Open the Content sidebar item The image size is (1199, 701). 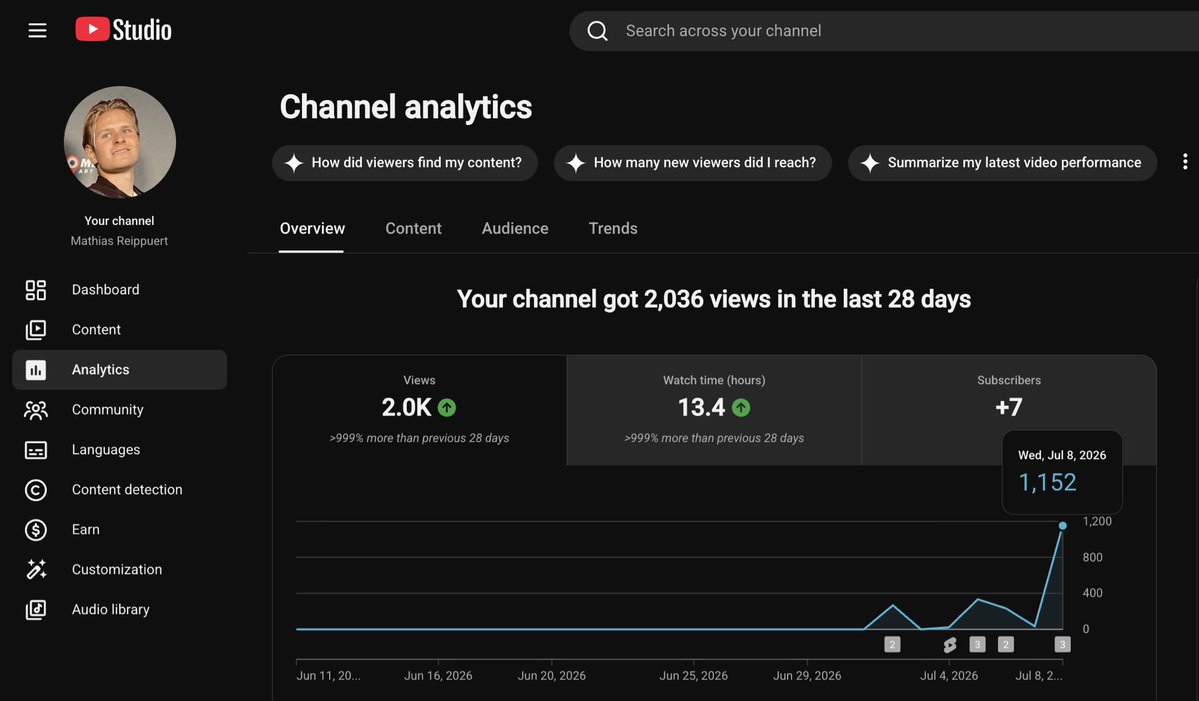click(119, 329)
